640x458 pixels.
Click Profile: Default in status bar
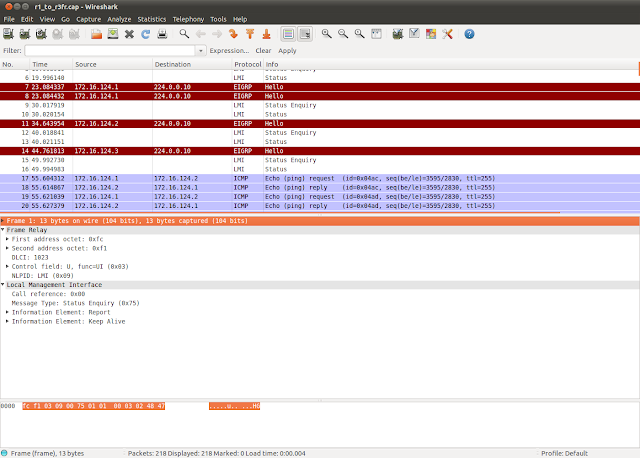(x=564, y=454)
